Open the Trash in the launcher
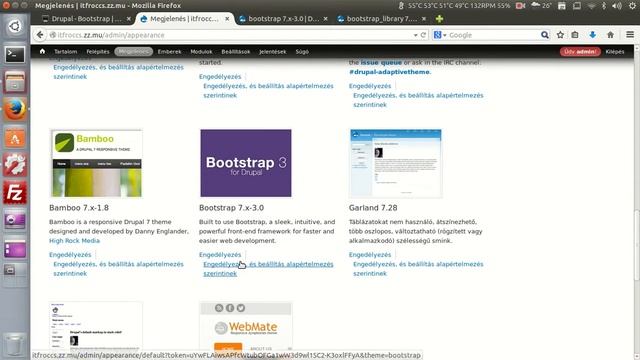Screen dimensions: 640x360 coord(15,345)
